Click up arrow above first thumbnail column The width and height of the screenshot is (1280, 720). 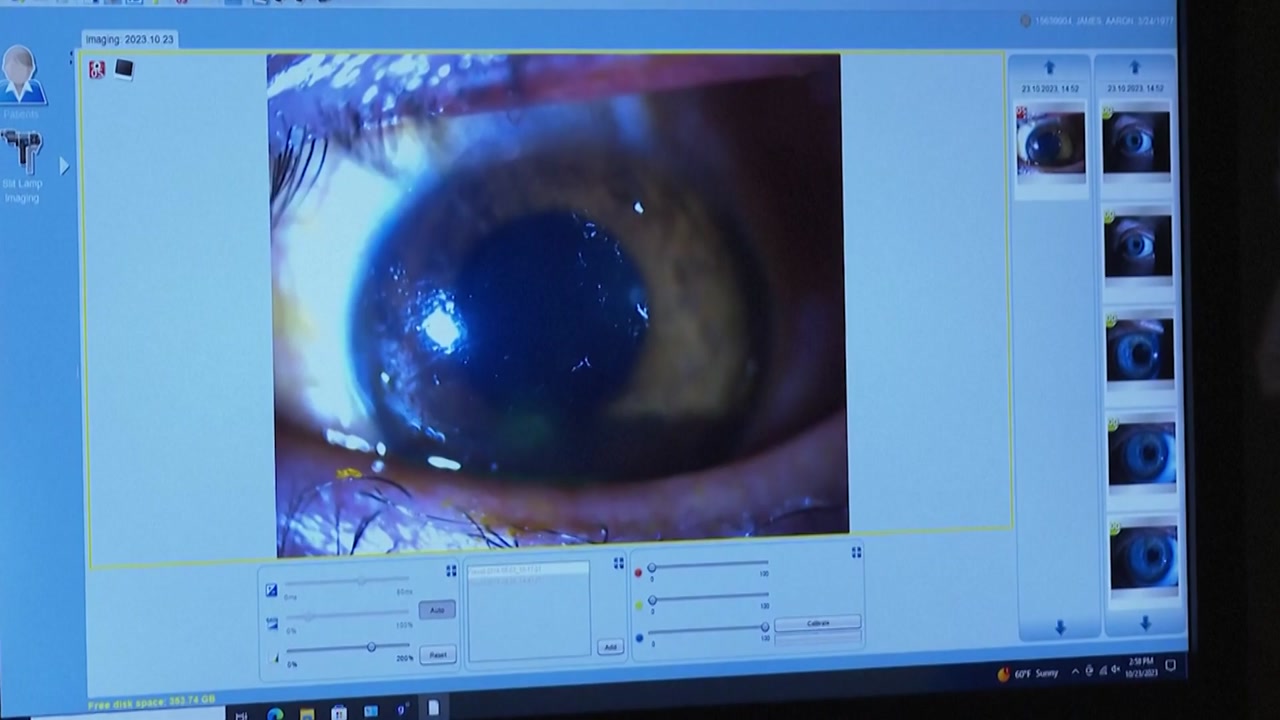[1049, 68]
